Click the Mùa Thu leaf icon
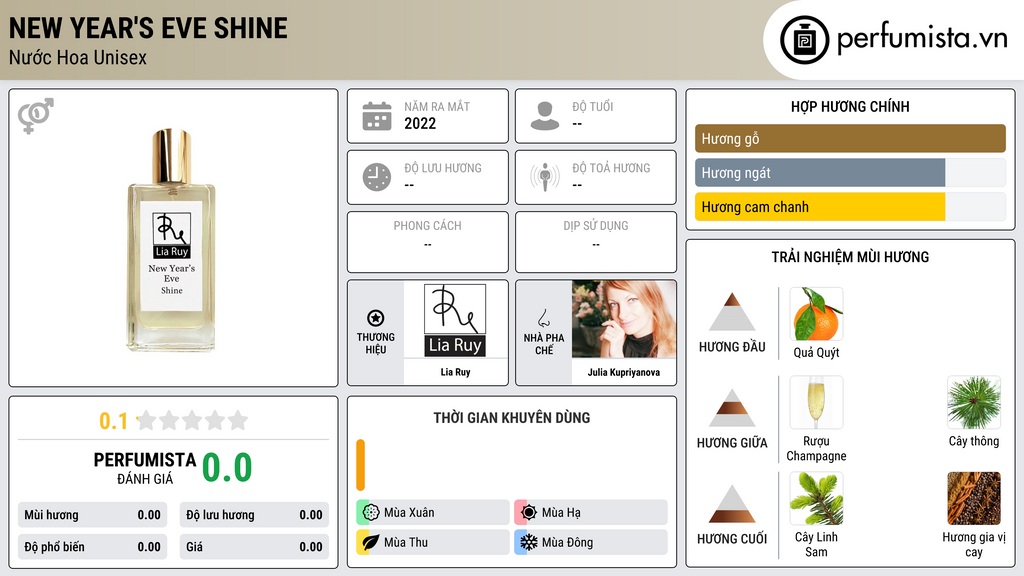Viewport: 1024px width, 576px height. pos(371,542)
